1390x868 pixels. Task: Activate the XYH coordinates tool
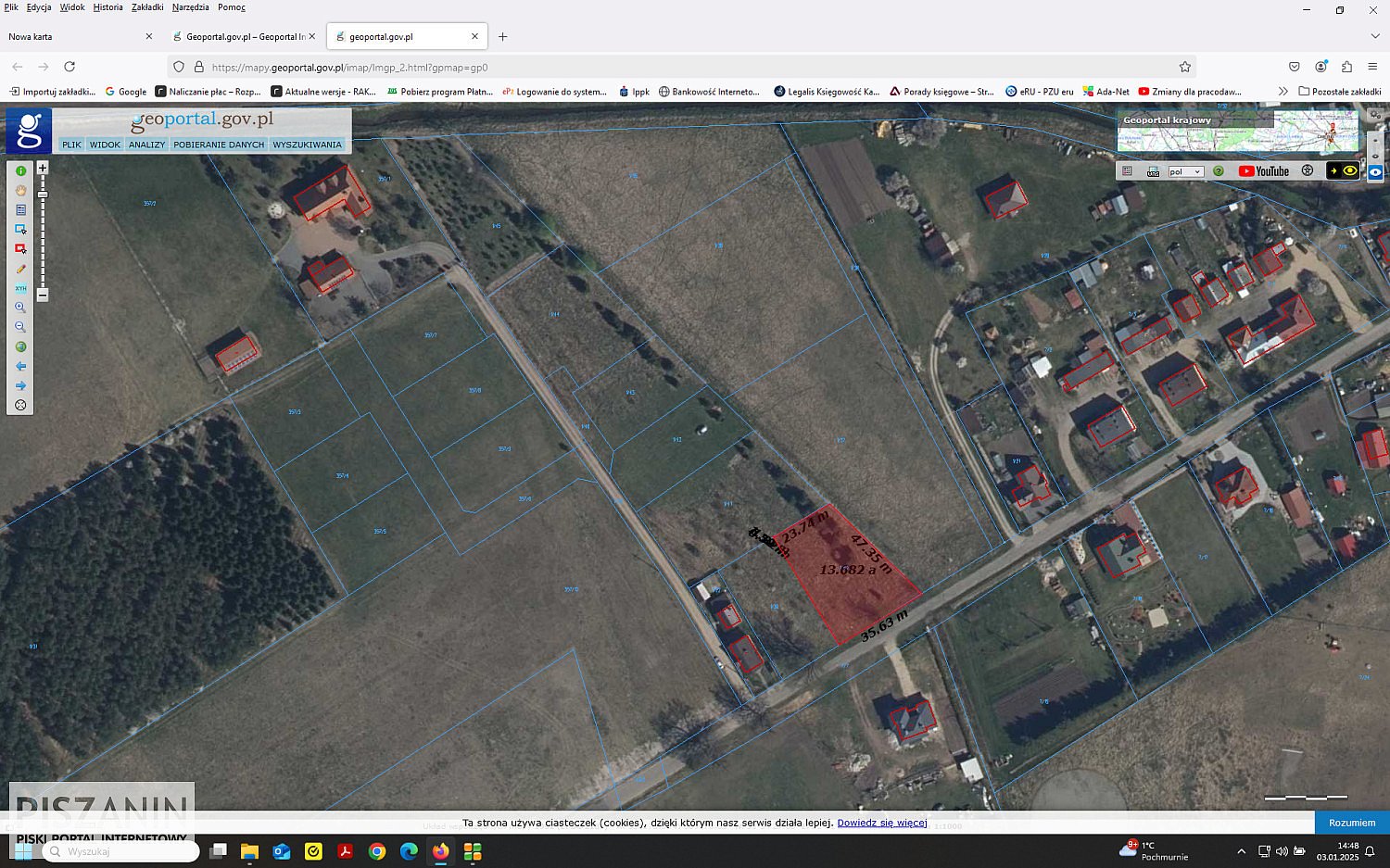[x=20, y=288]
